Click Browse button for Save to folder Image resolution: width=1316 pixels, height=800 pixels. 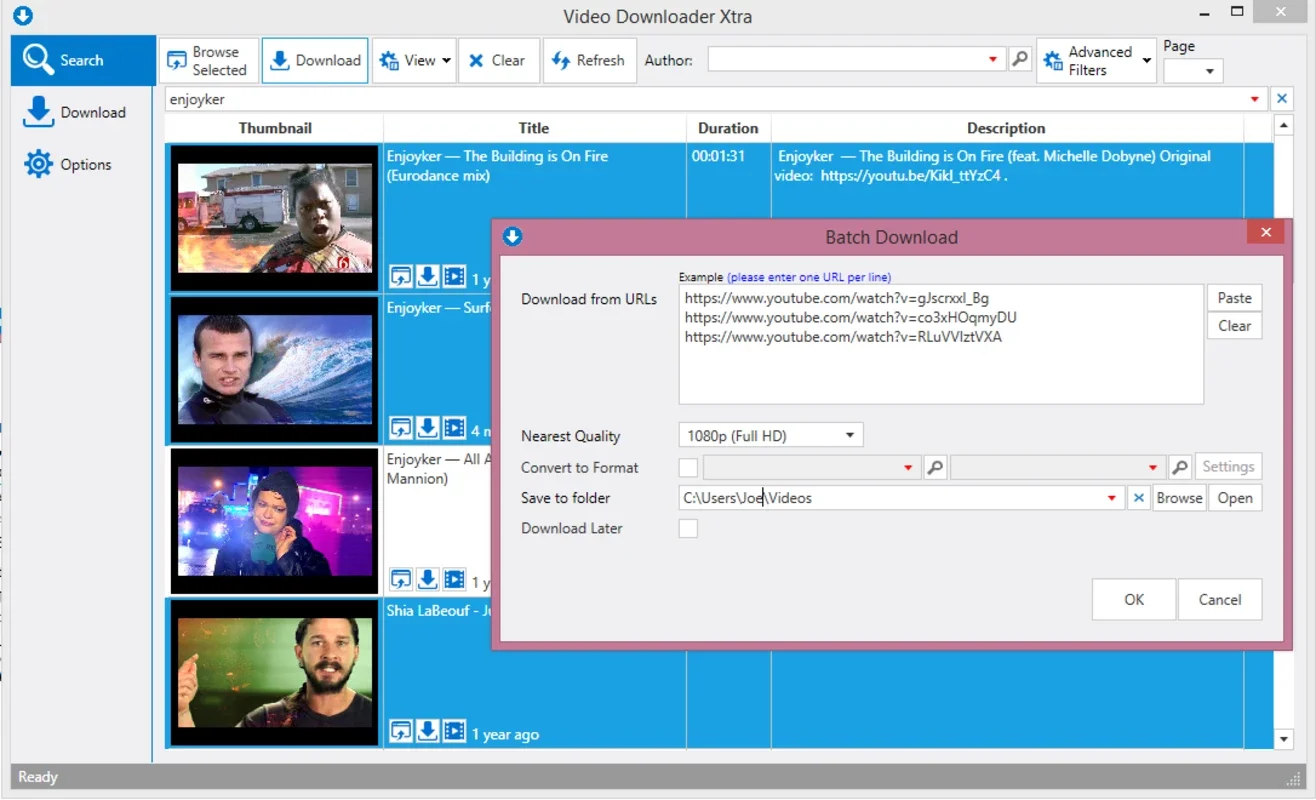pyautogui.click(x=1179, y=498)
